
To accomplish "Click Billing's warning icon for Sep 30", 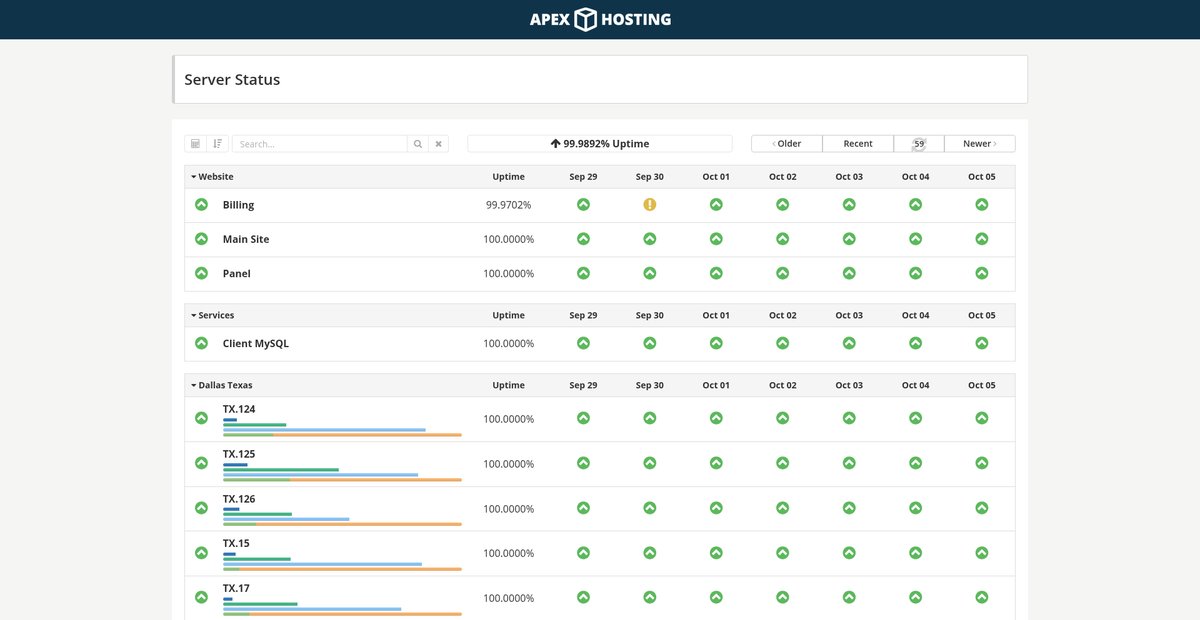I will [650, 205].
